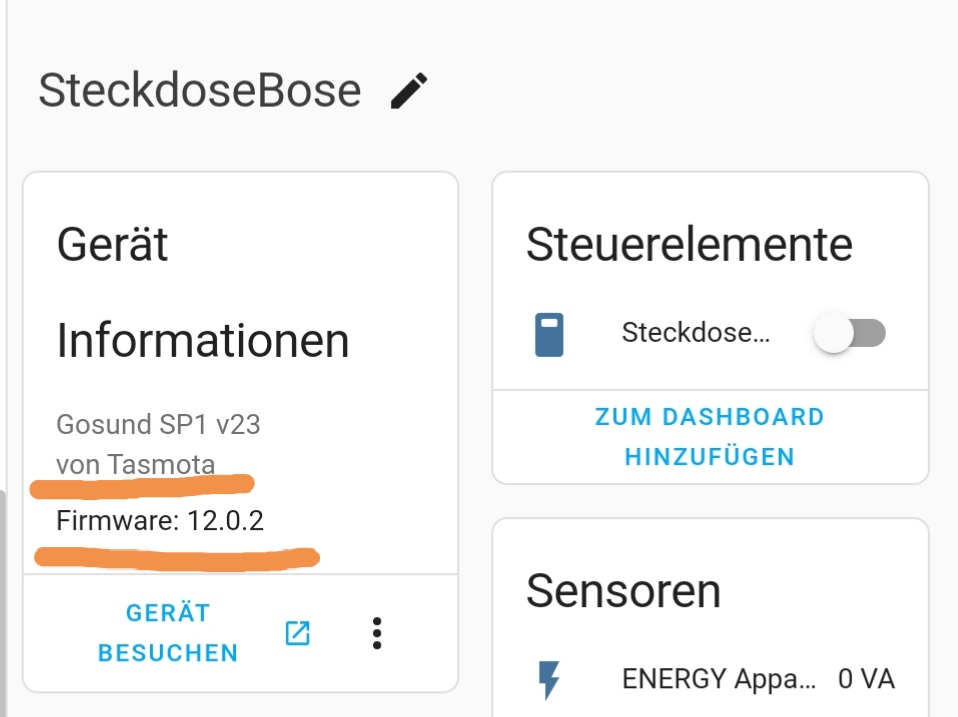Open the three-dot device options menu
Image resolution: width=958 pixels, height=717 pixels.
377,633
